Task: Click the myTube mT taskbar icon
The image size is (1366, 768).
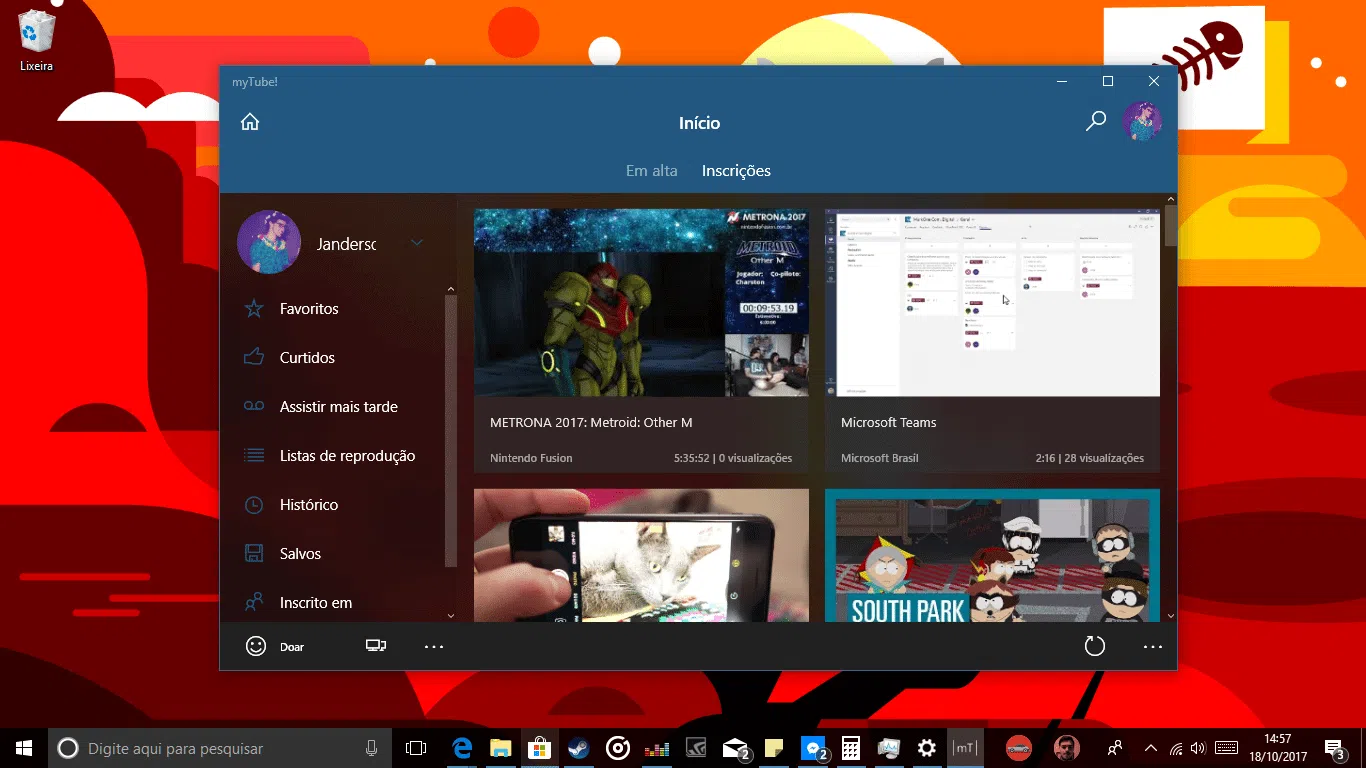Action: click(965, 748)
